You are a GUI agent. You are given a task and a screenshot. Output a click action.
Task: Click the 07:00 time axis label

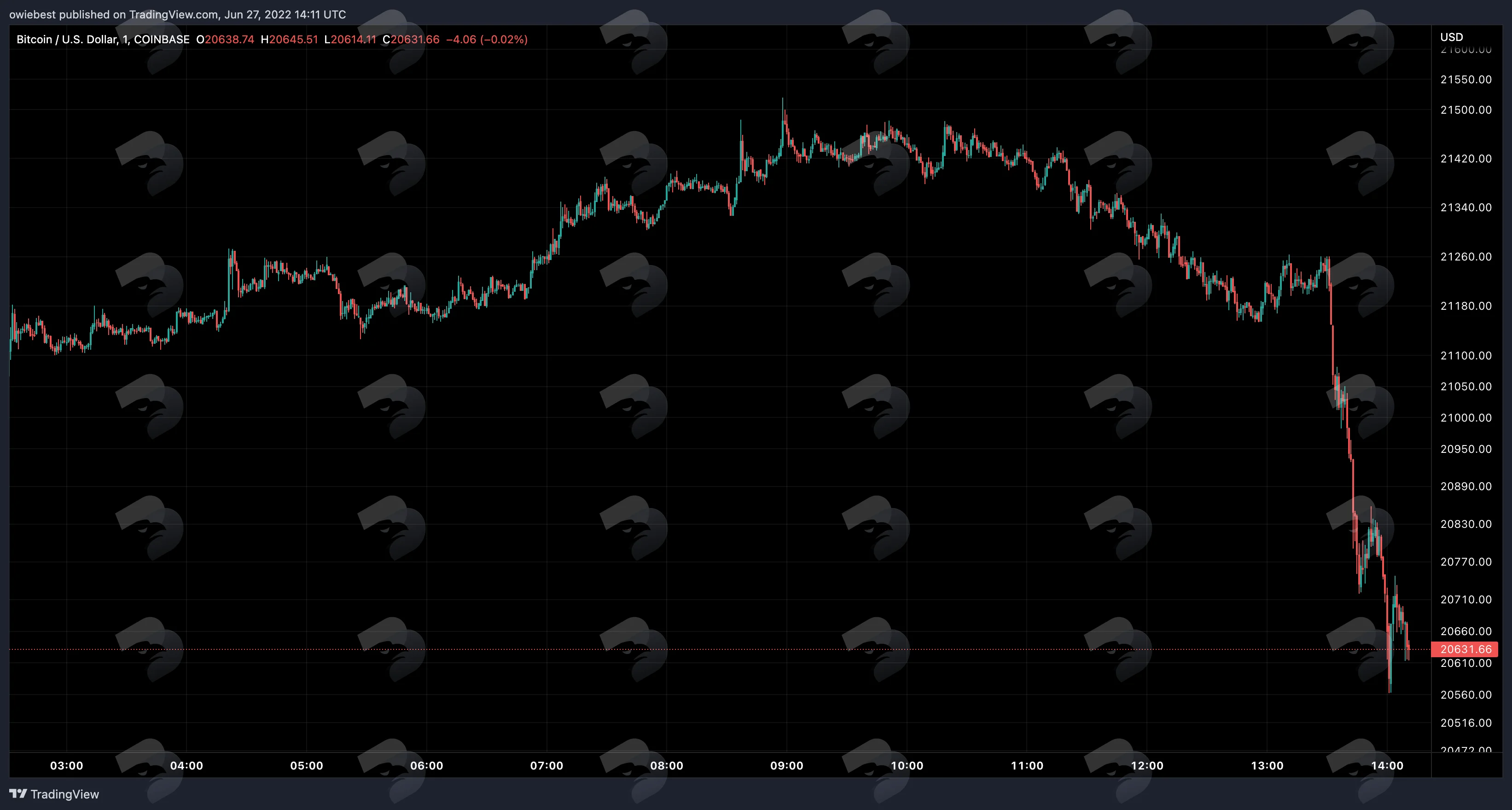coord(547,765)
